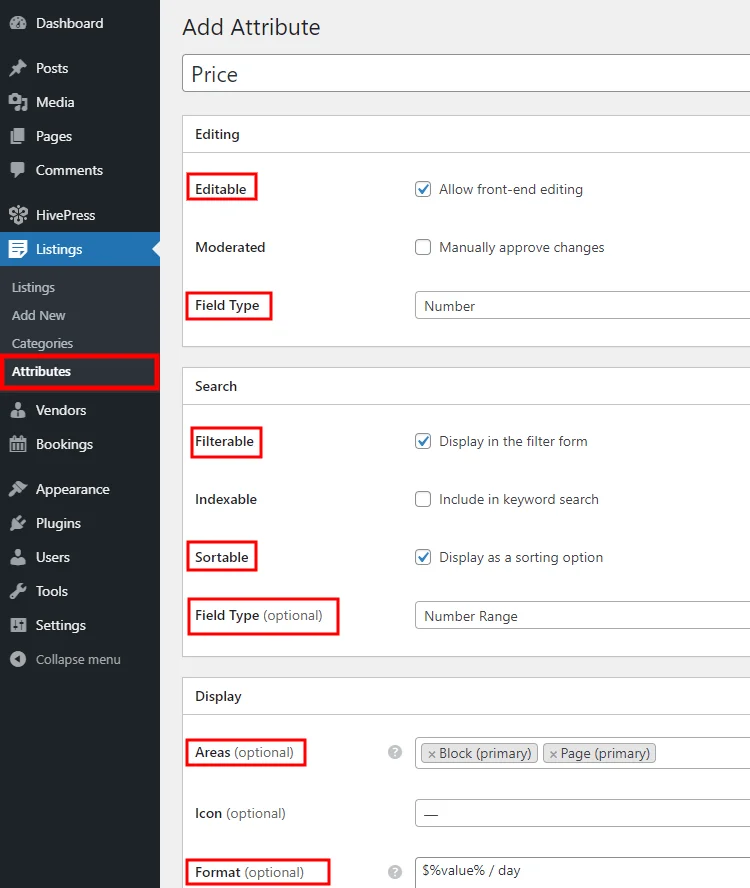Click the Pages icon in sidebar

coord(18,136)
